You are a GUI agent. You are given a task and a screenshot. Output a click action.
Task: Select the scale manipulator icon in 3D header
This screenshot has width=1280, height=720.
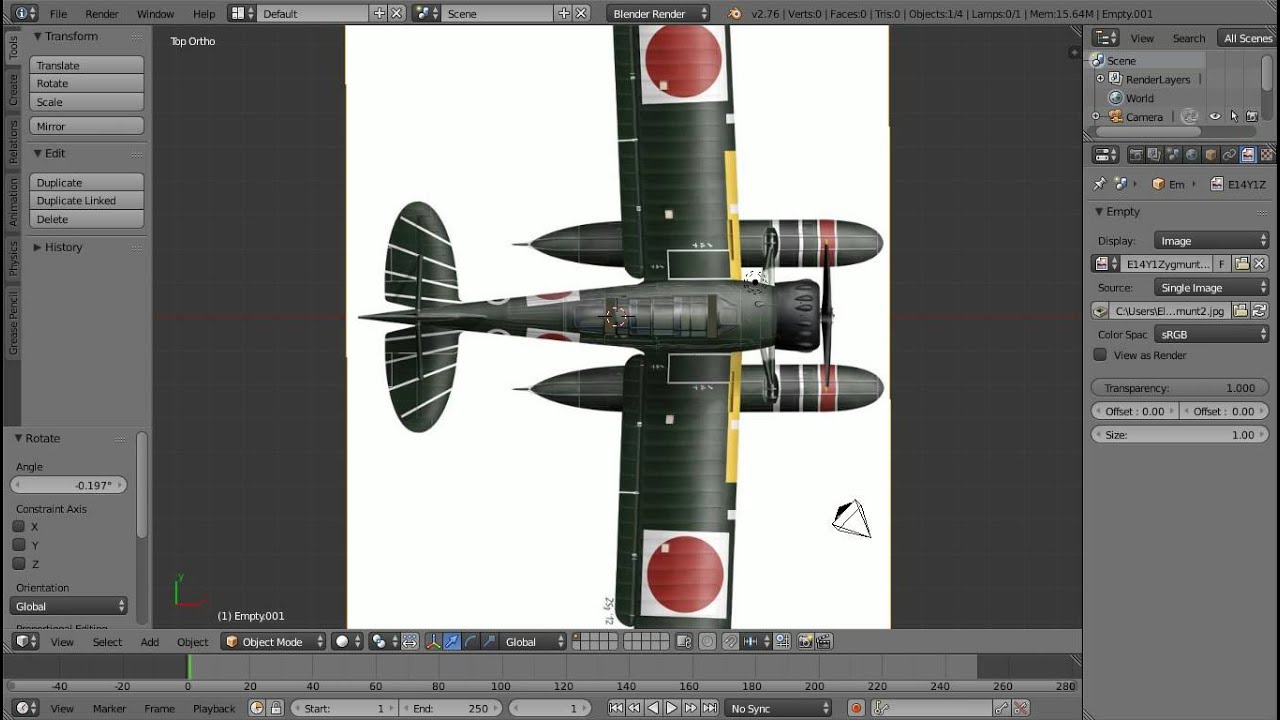pos(488,642)
